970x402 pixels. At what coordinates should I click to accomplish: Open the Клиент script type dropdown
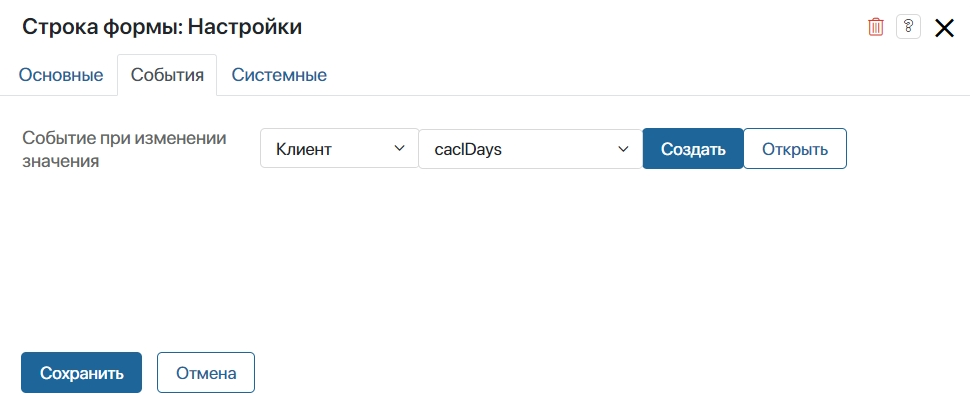pyautogui.click(x=339, y=148)
